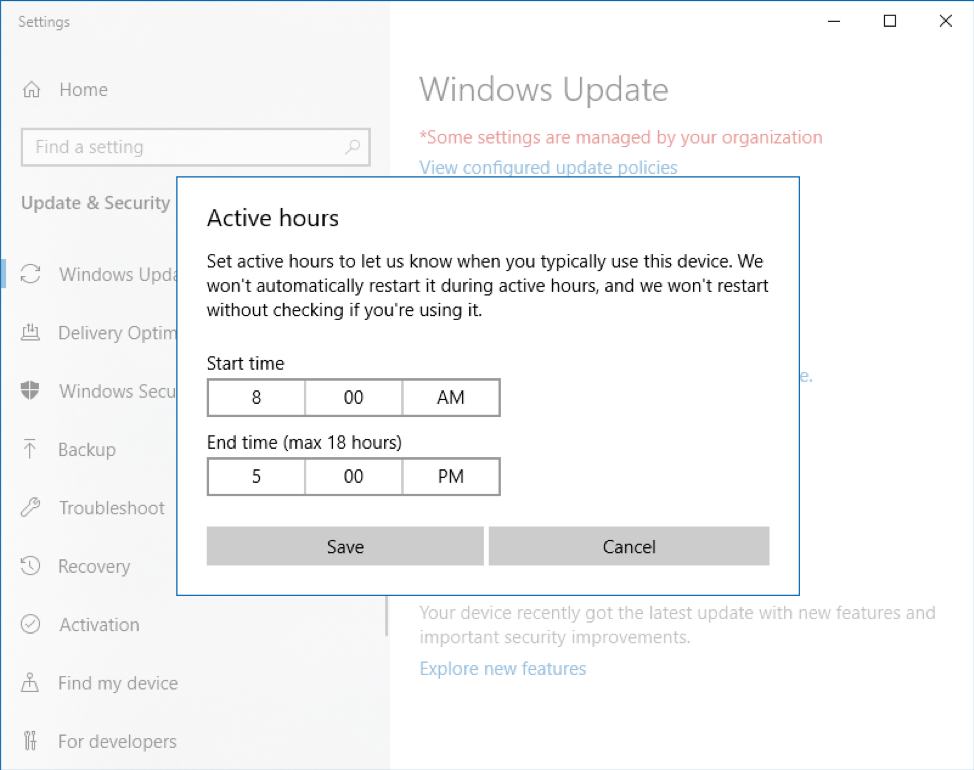The height and width of the screenshot is (770, 974).
Task: Open the end time hour picker
Action: (x=256, y=477)
